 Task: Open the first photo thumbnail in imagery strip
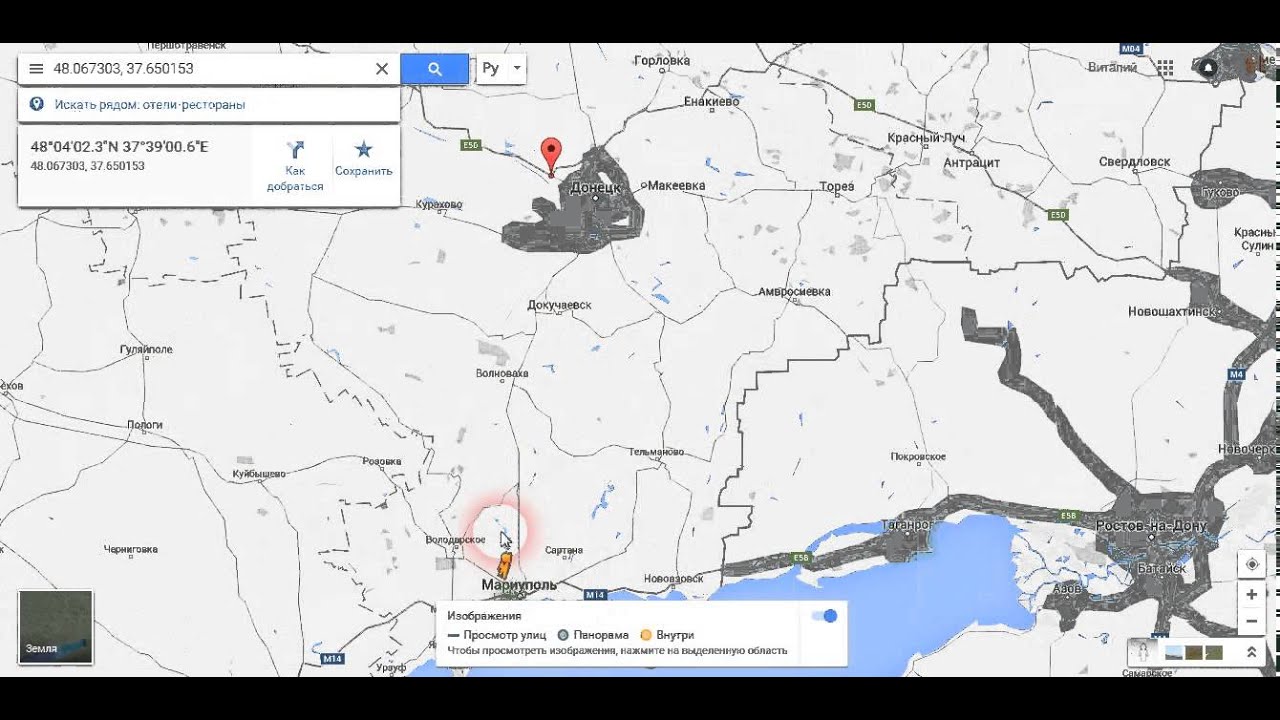click(1174, 652)
